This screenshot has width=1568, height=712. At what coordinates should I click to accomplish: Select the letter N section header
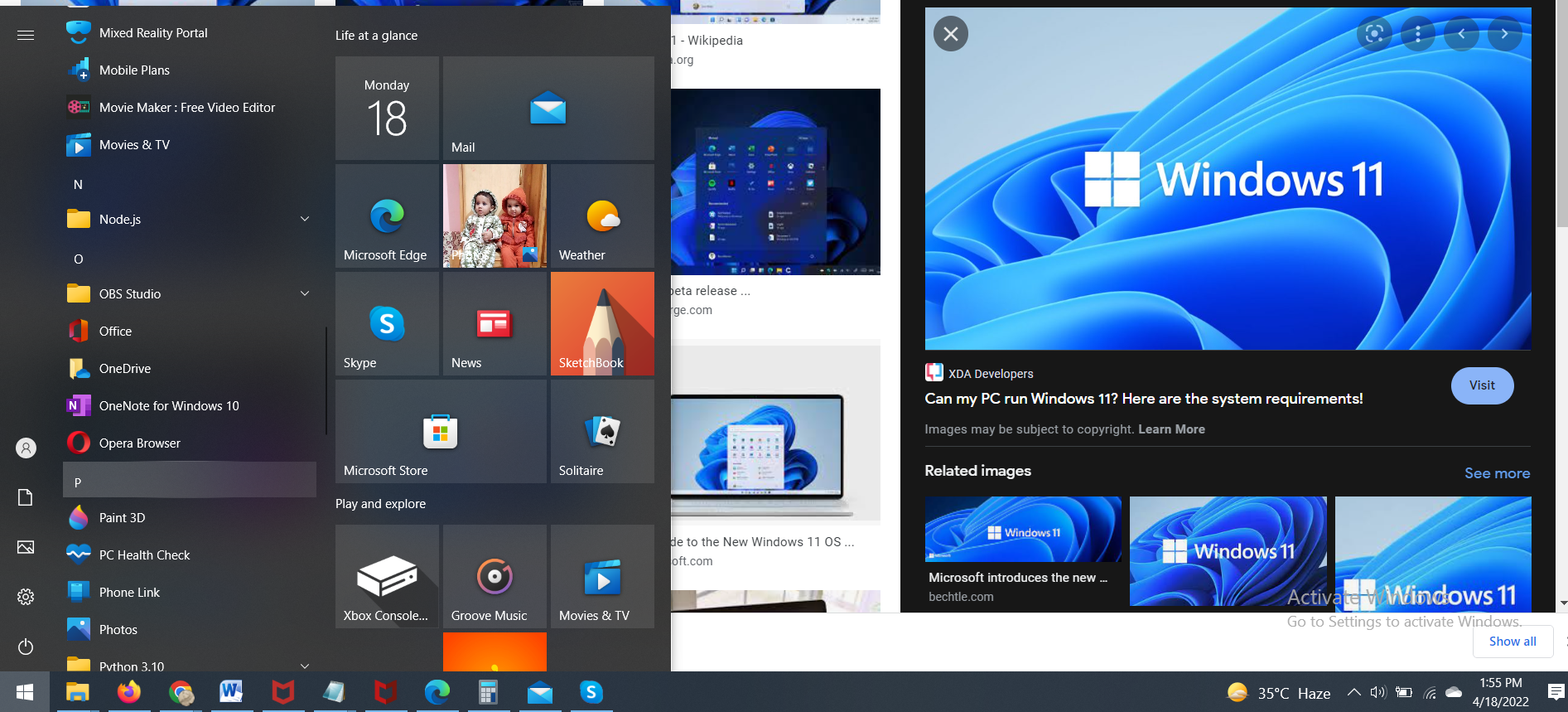[x=190, y=184]
